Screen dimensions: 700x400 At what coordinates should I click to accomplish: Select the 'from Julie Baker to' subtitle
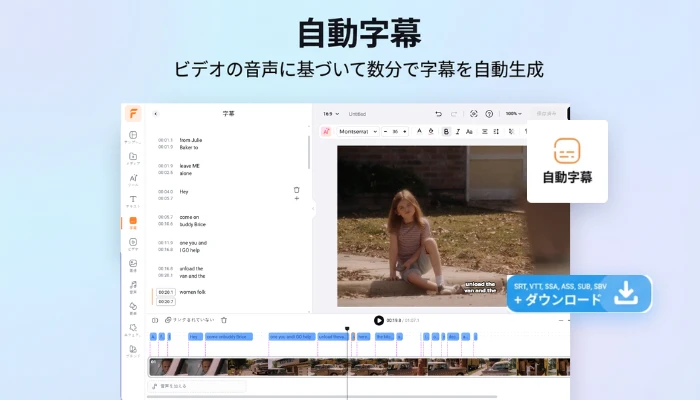point(191,144)
